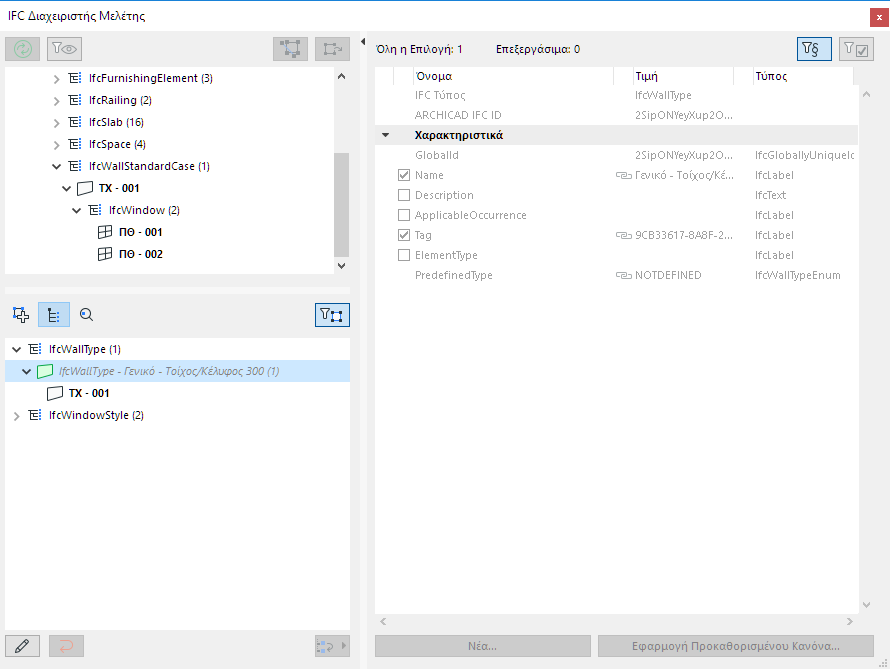
Task: Collapse the IfcWindow (2) node
Action: (77, 211)
